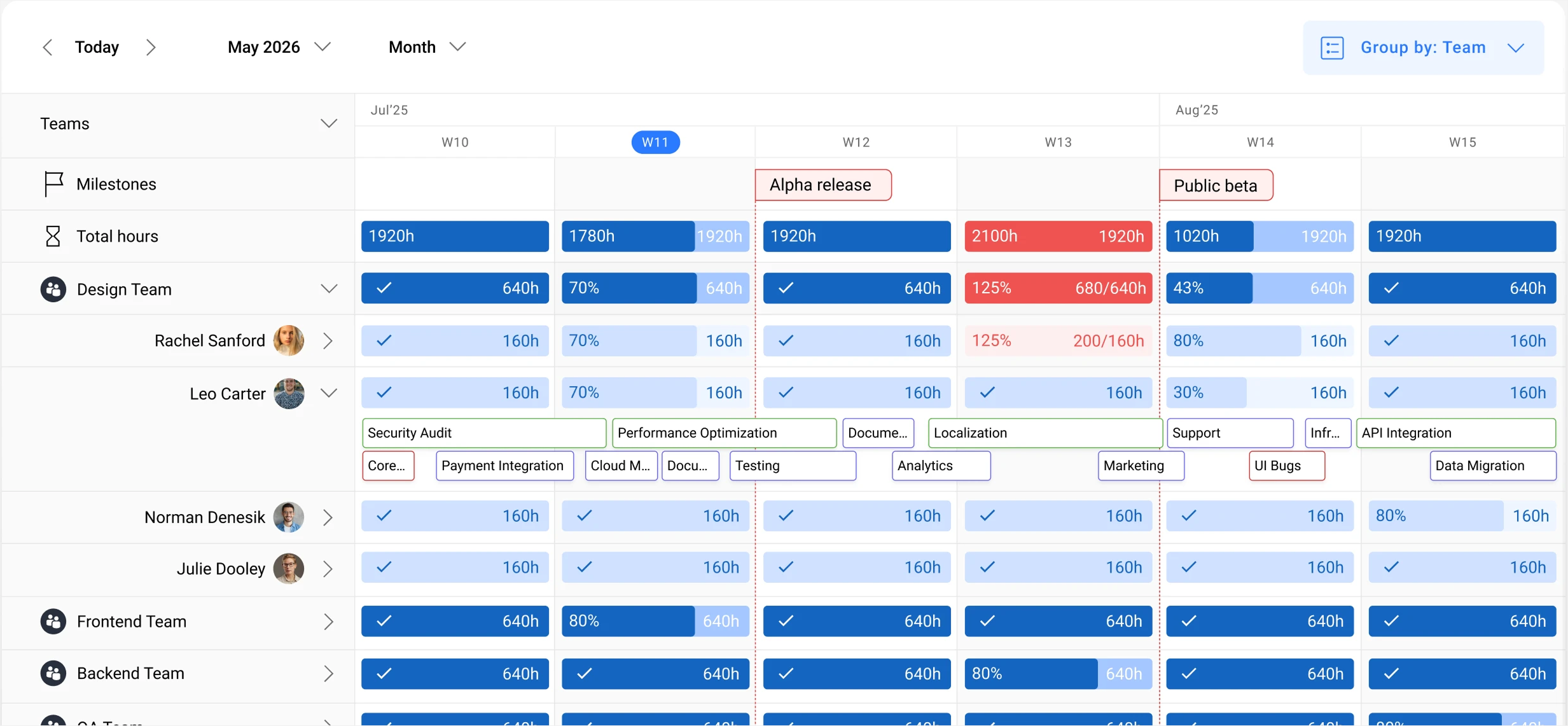This screenshot has width=1568, height=726.
Task: Click the Jul'25 month label
Action: 389,110
